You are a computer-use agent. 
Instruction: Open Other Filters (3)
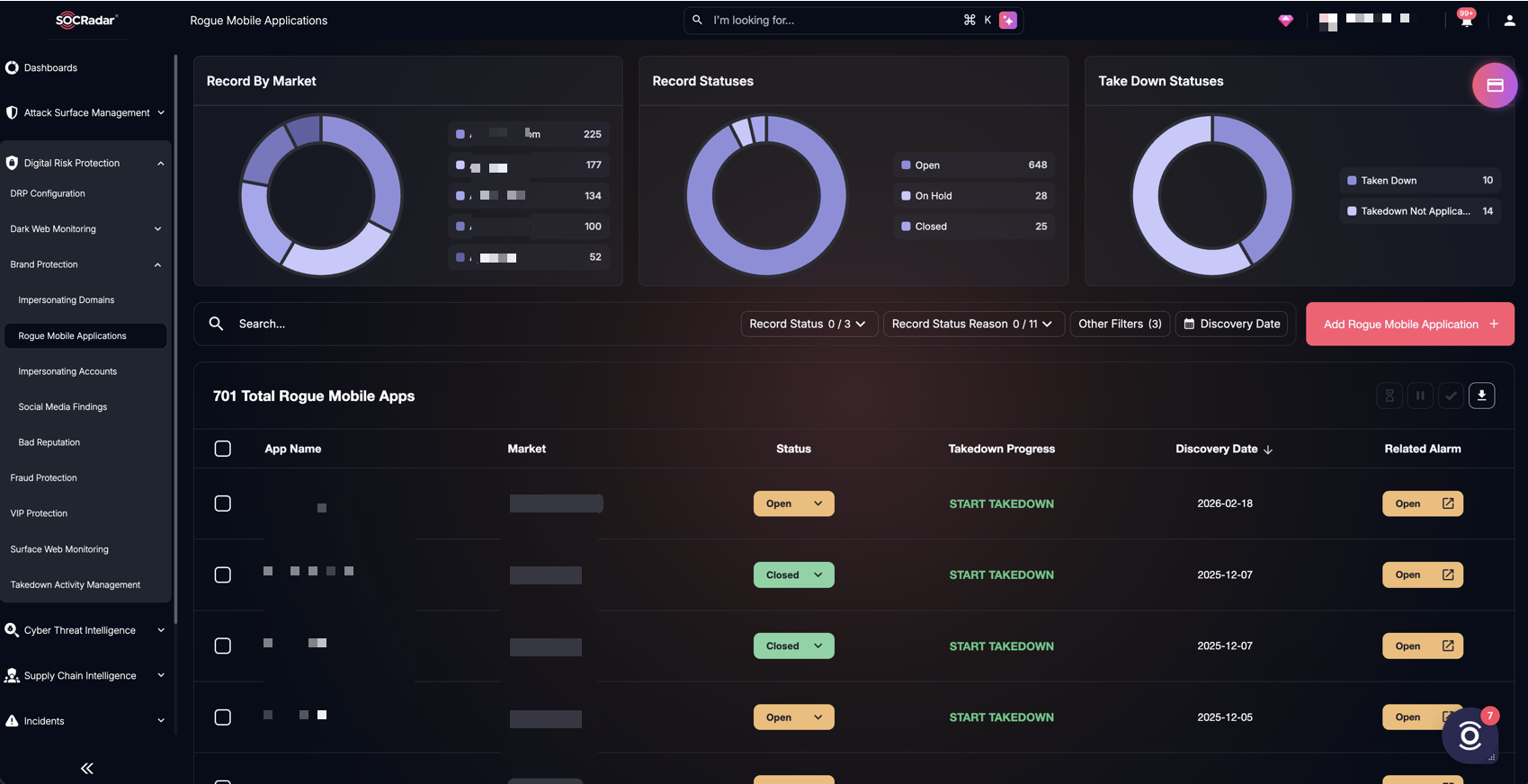[1120, 324]
